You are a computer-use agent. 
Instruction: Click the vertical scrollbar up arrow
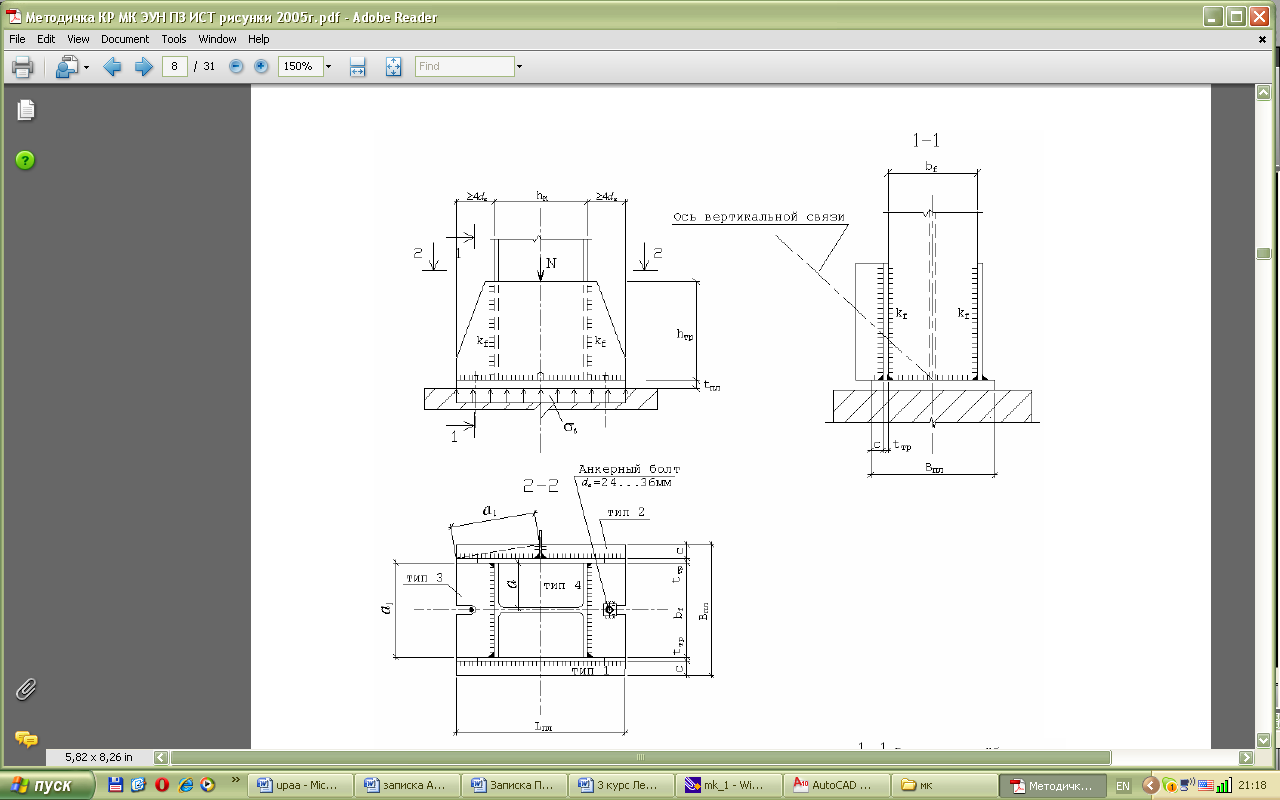click(x=1263, y=93)
